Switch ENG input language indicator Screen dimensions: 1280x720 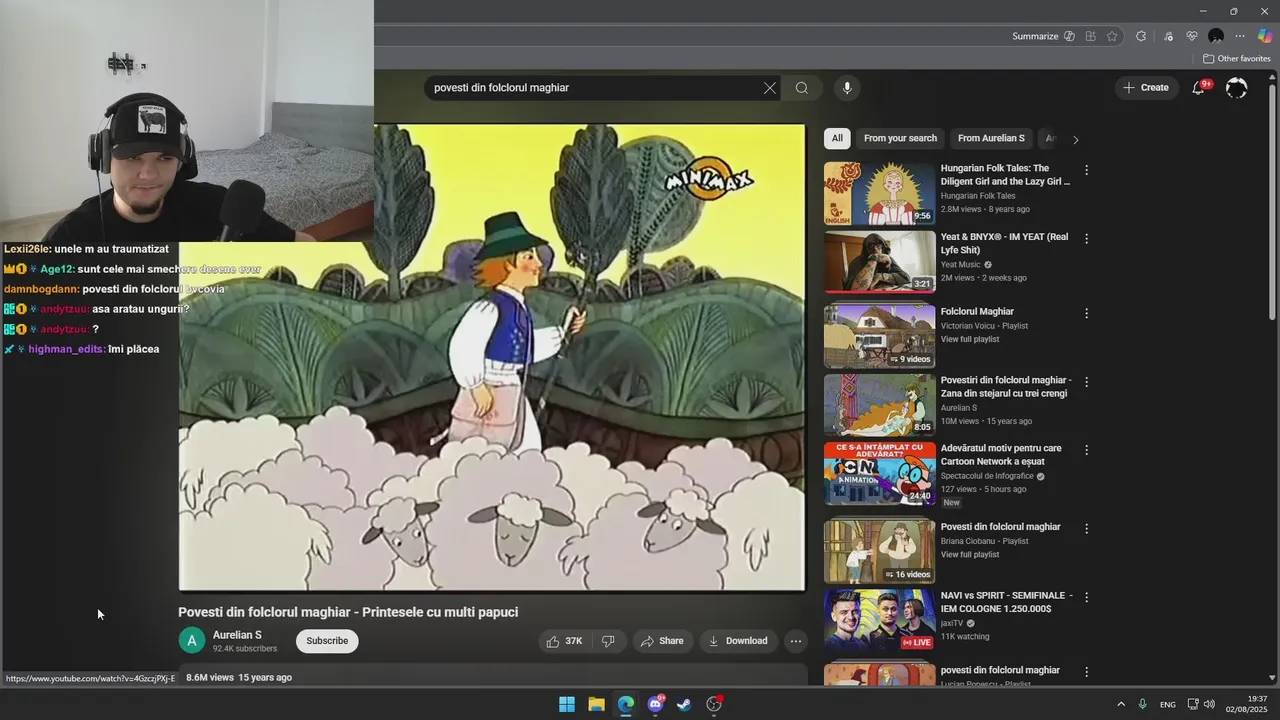[x=1168, y=705]
